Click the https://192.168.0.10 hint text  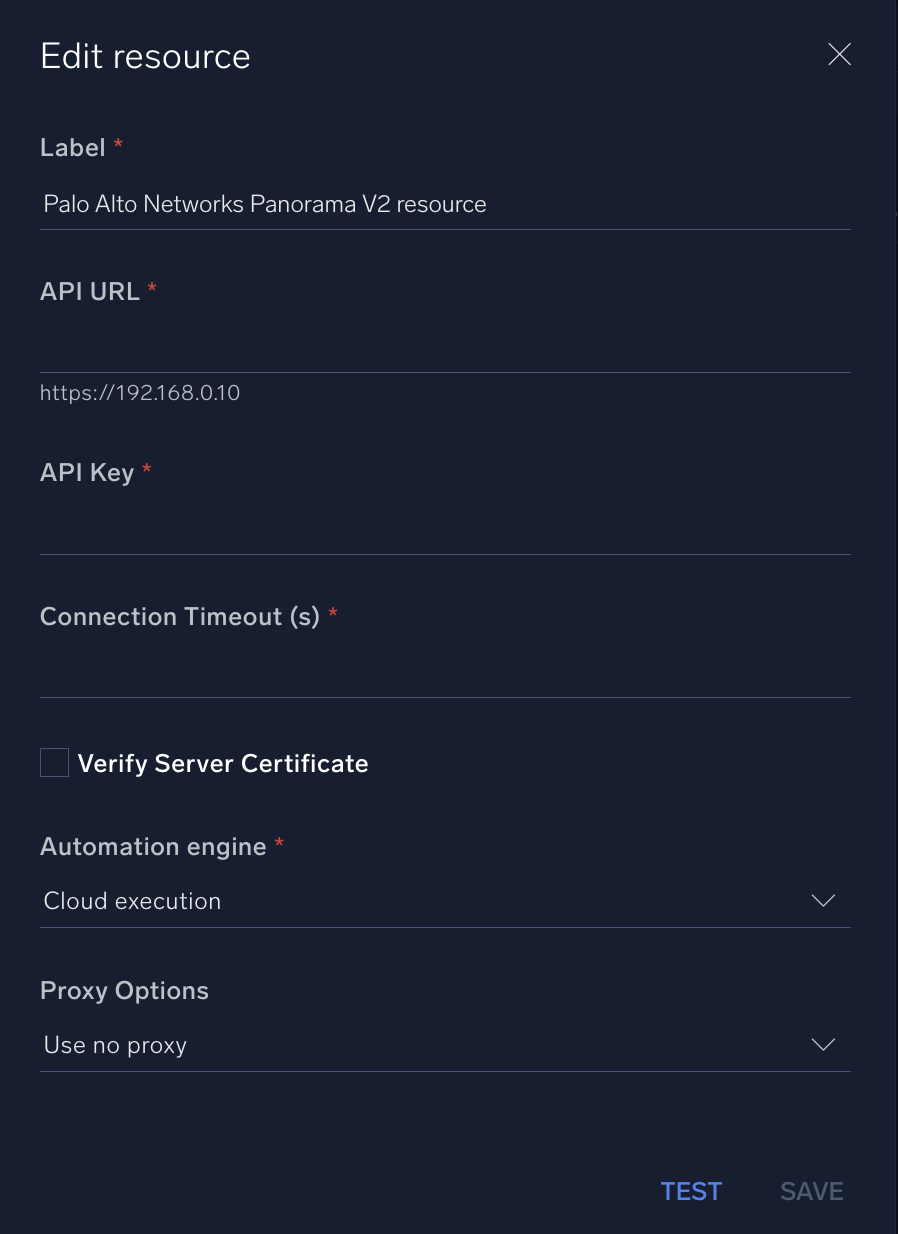(x=140, y=392)
